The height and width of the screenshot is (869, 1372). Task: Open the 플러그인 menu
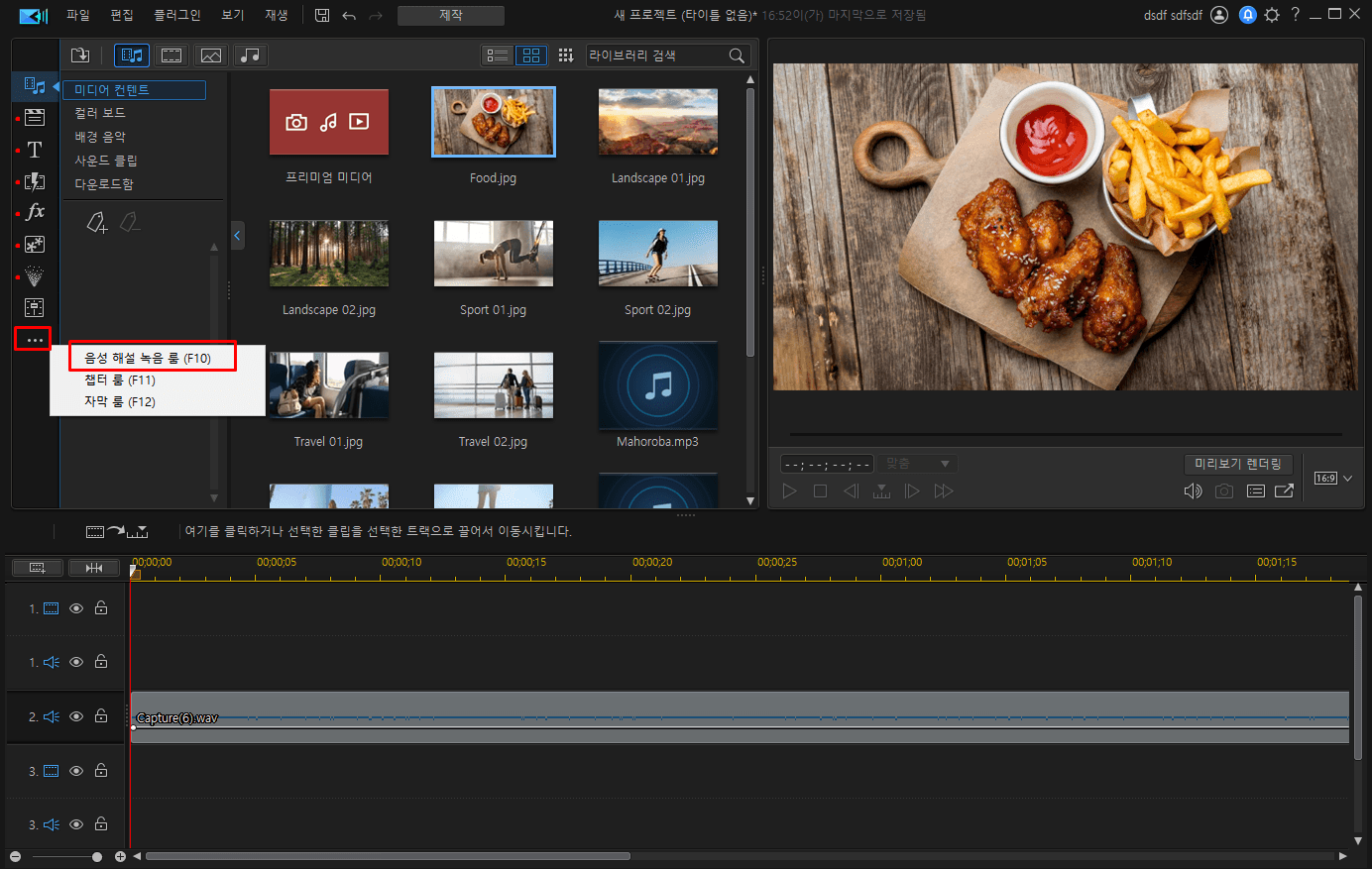tap(176, 15)
